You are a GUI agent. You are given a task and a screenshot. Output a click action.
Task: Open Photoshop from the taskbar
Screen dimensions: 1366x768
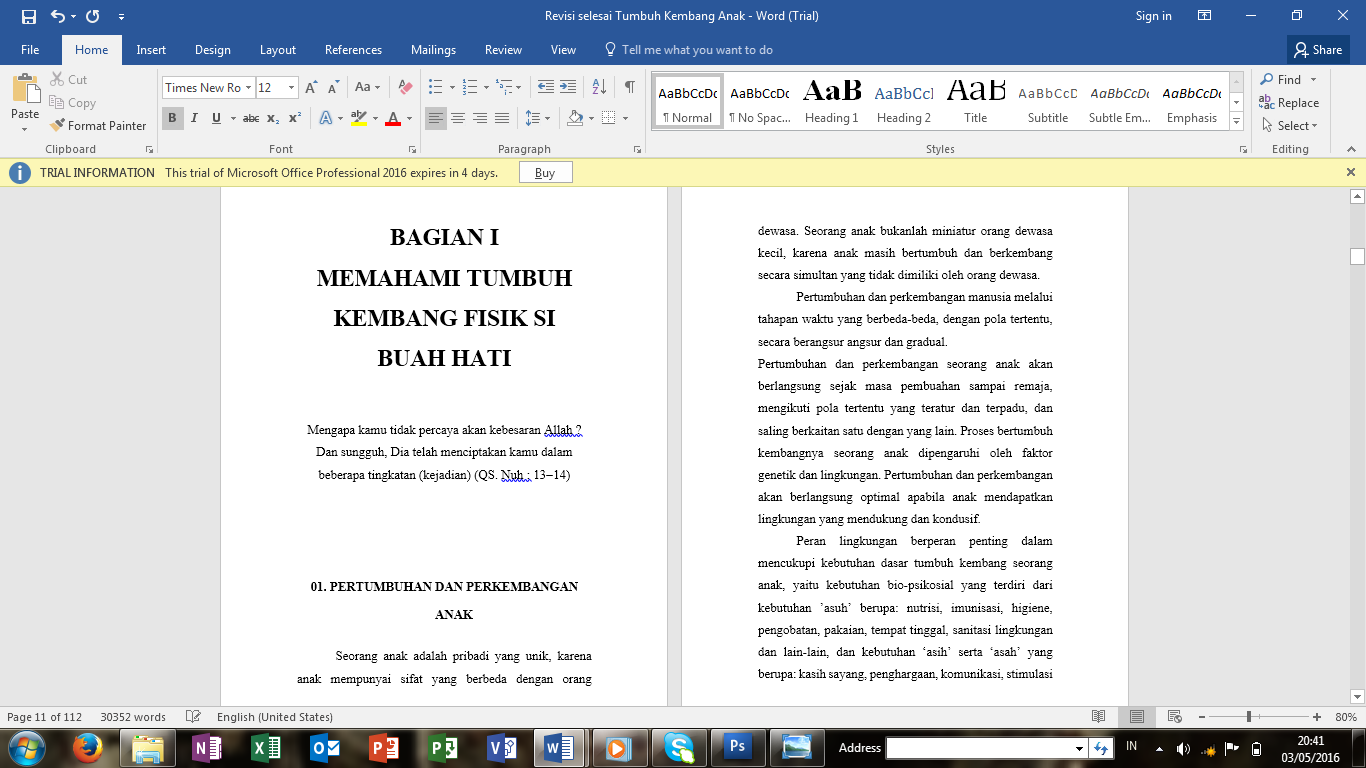coord(738,748)
